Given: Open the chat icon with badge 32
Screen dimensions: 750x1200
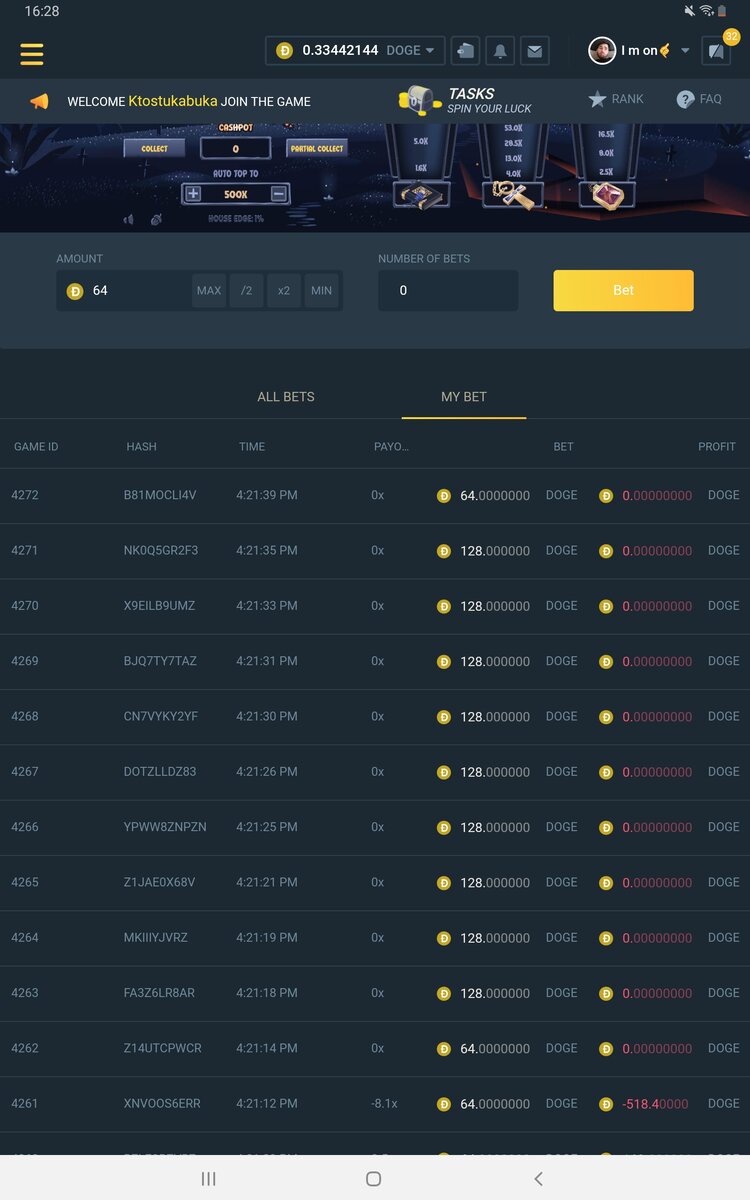Looking at the screenshot, I should click(716, 51).
